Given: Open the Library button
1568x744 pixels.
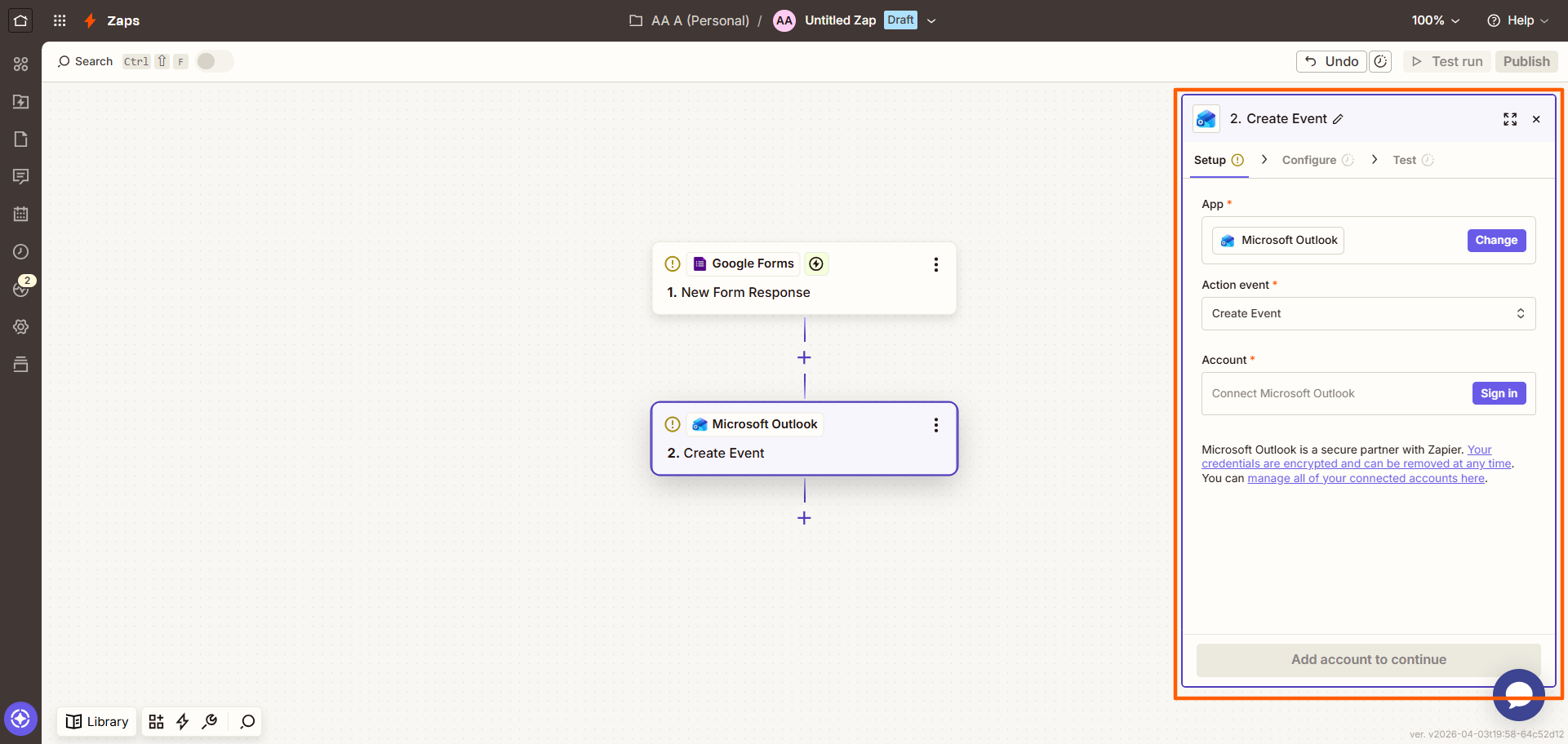Looking at the screenshot, I should 97,721.
